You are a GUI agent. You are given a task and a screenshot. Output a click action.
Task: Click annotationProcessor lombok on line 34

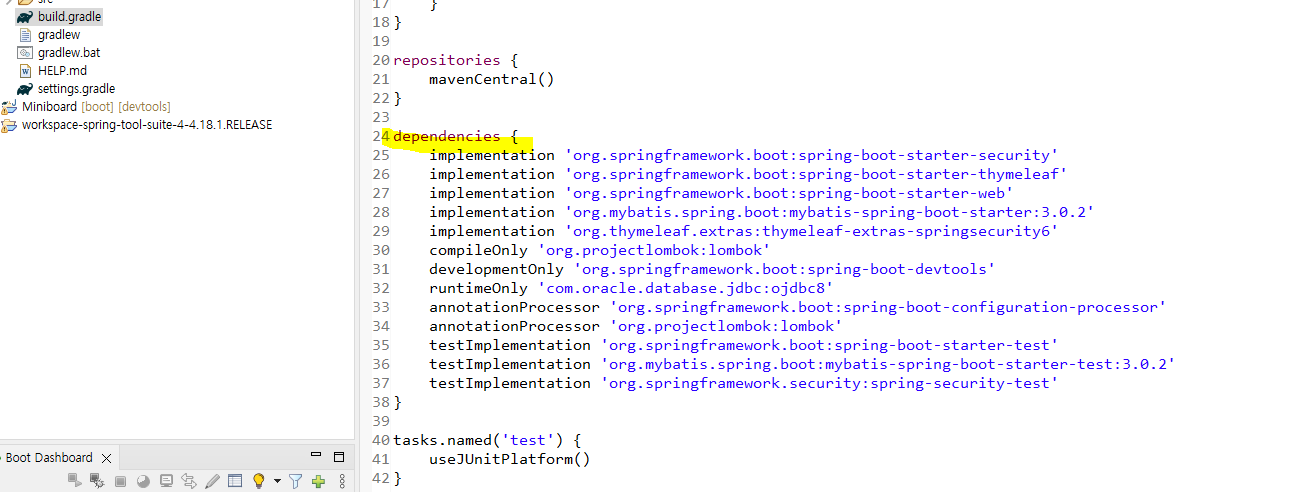[x=636, y=326]
